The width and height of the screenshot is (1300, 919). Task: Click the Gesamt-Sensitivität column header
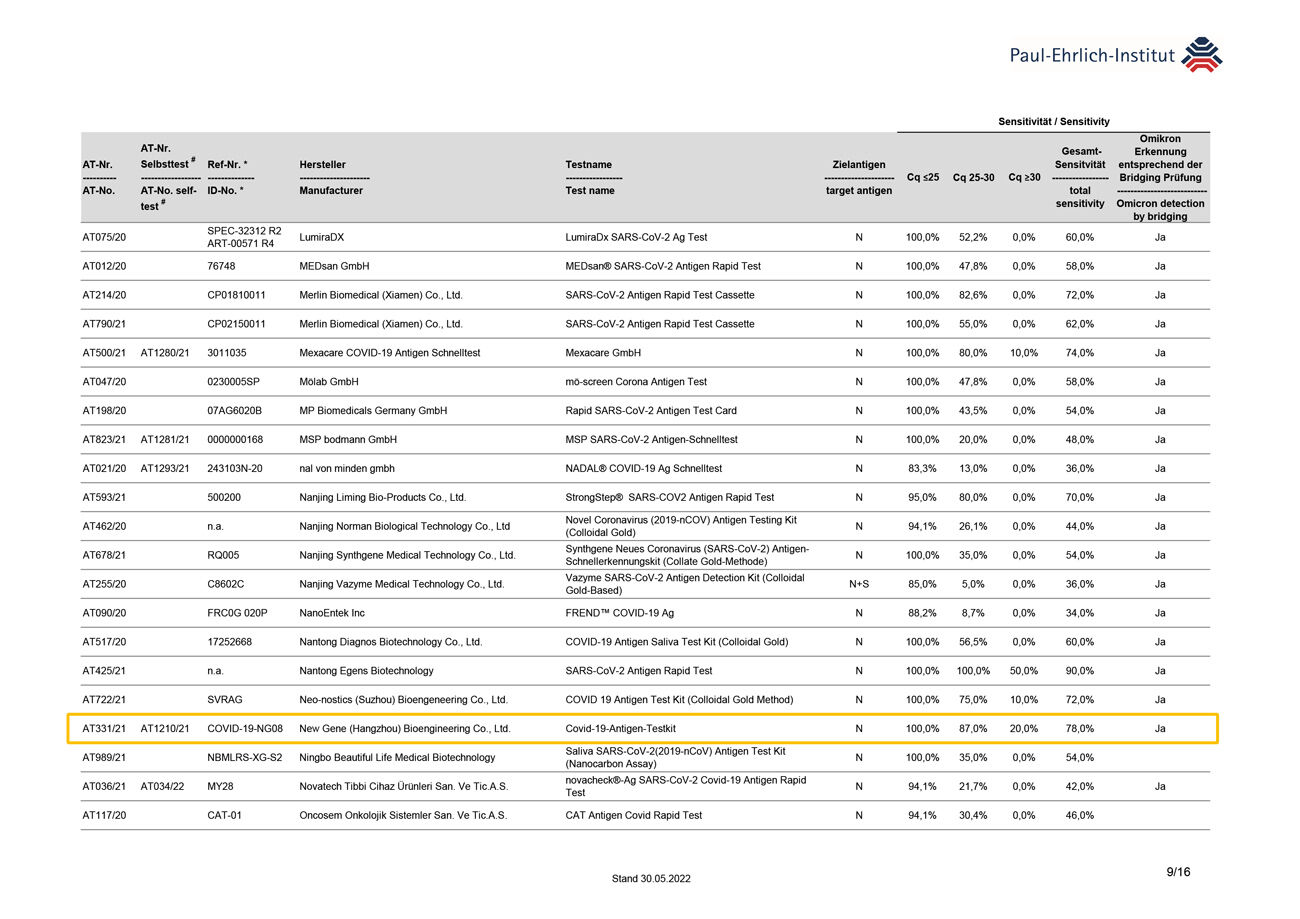click(1079, 177)
